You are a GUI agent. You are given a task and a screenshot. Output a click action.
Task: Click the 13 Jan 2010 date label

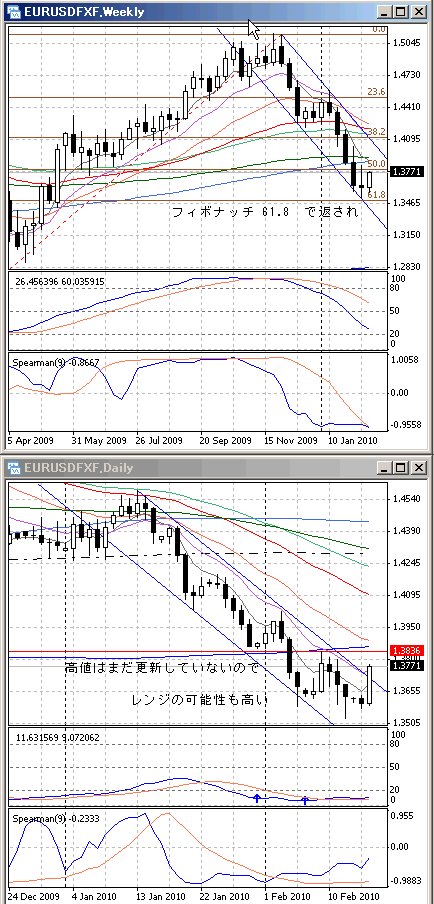161,897
